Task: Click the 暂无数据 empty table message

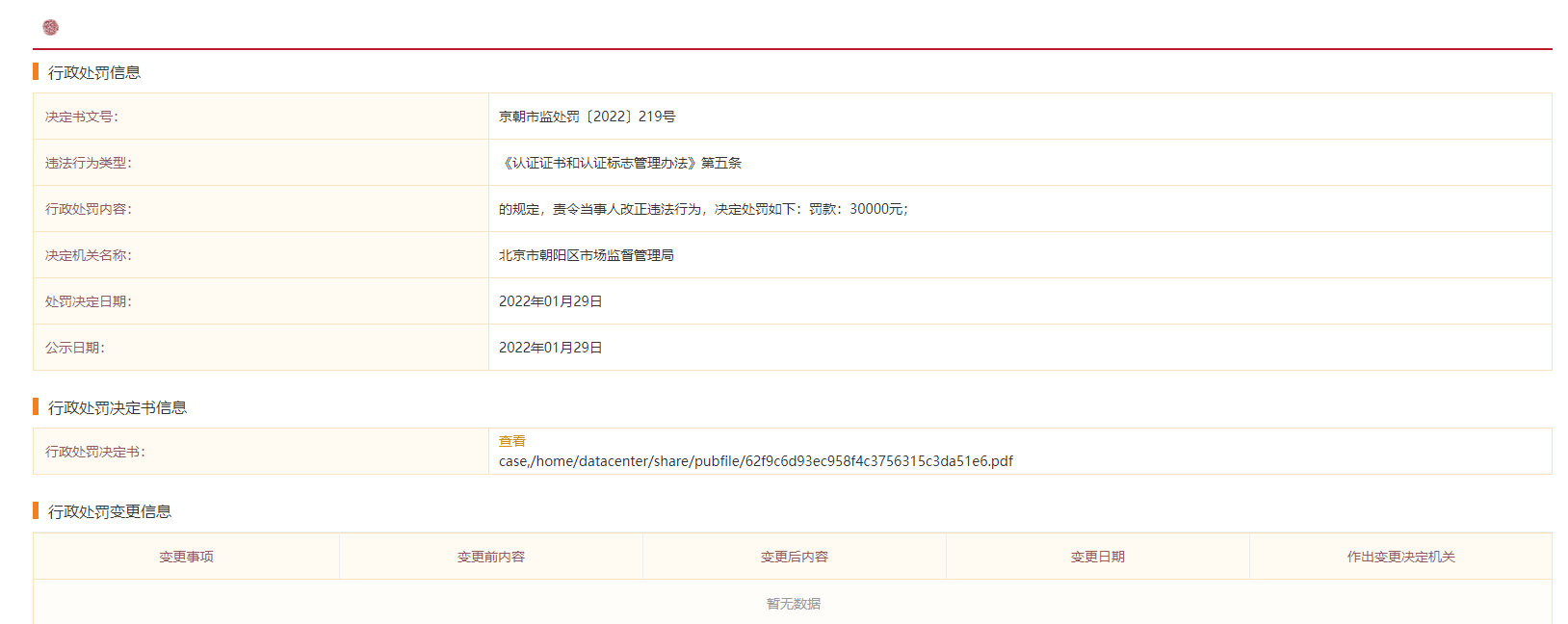Action: pos(794,604)
